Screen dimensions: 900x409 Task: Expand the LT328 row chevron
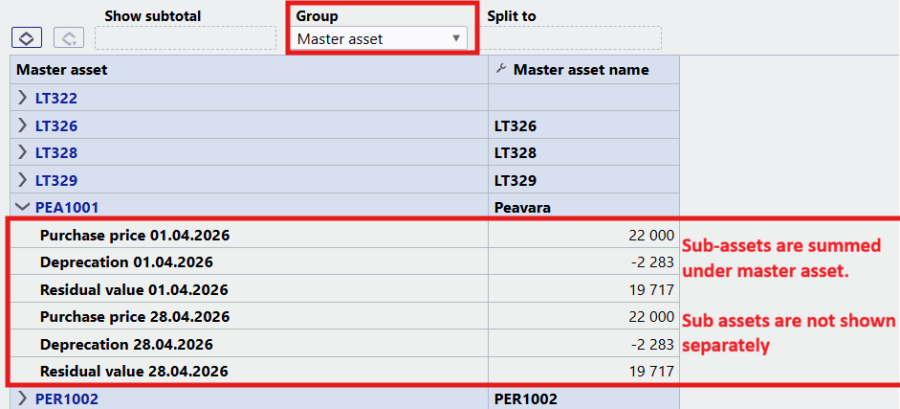(22, 153)
